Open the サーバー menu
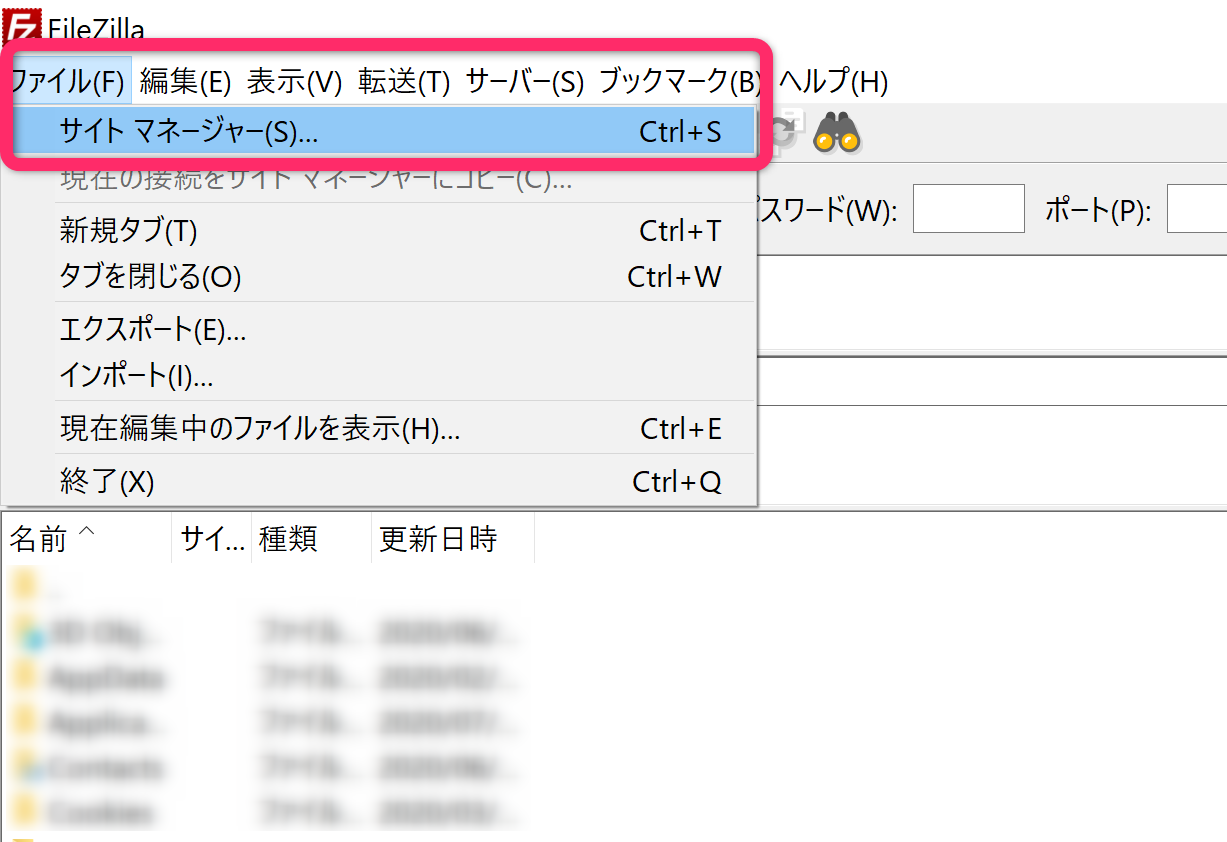Screen dimensions: 1227x842 (522, 83)
